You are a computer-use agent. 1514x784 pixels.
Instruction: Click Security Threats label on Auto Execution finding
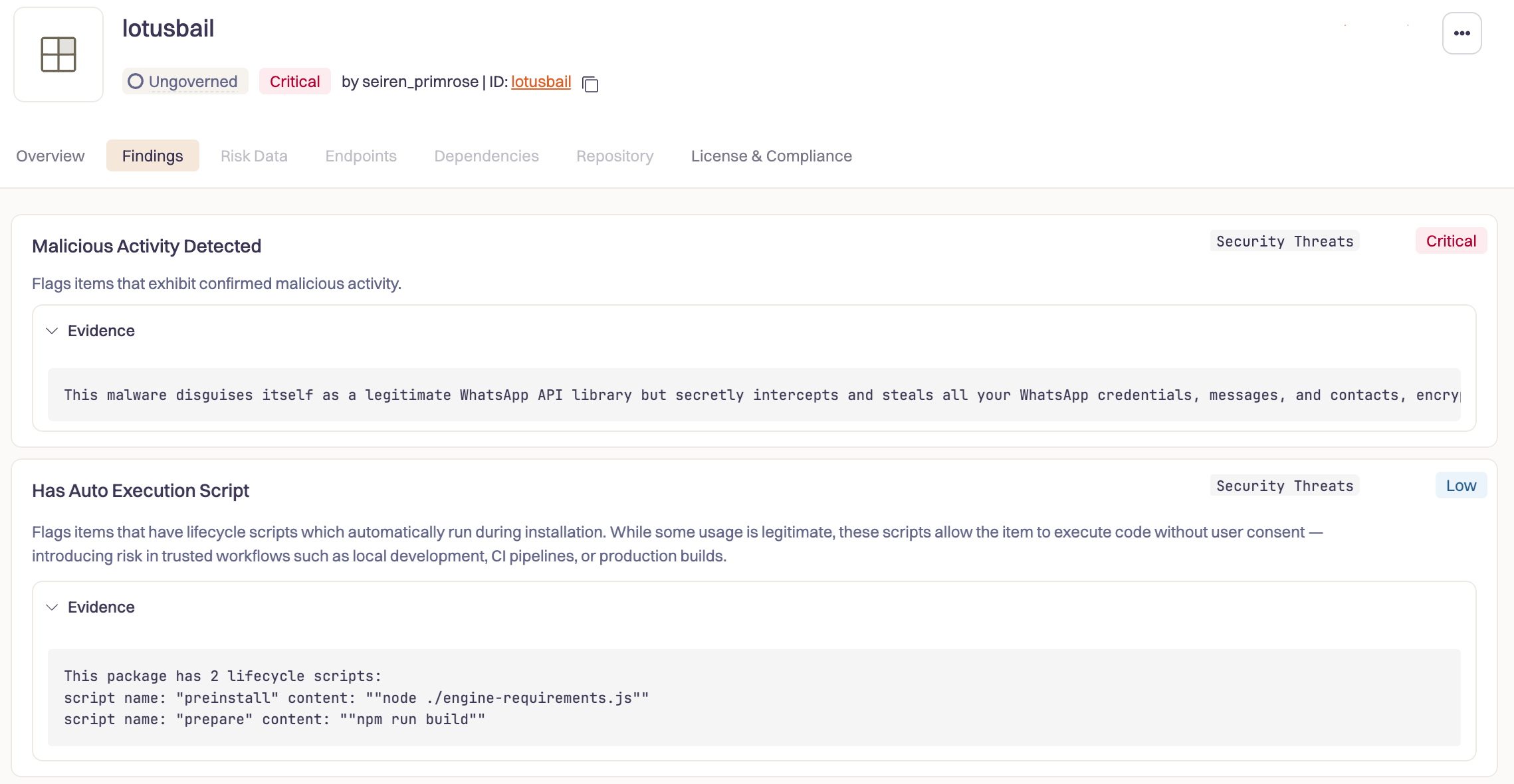1284,486
